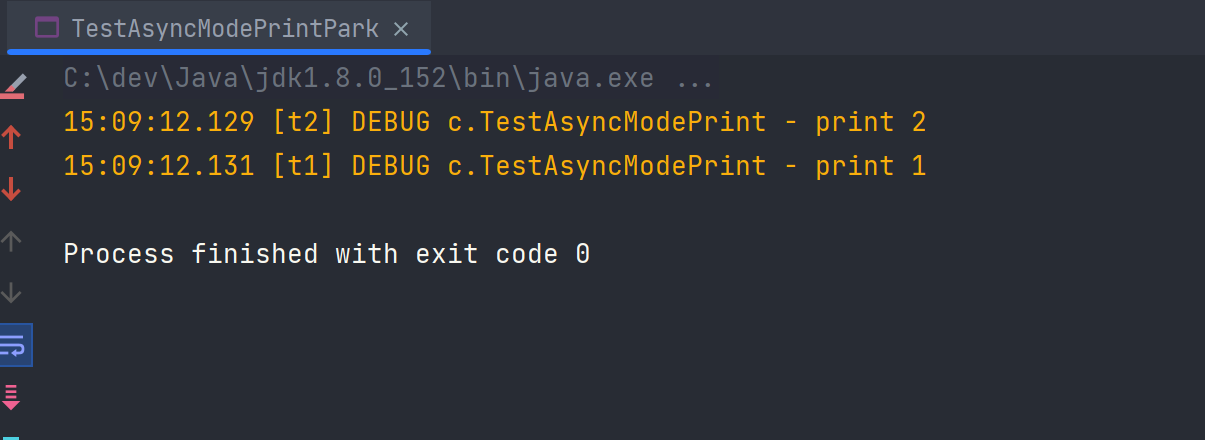Click the 15:09:12.129 timestamp
The image size is (1205, 440).
coord(158,122)
